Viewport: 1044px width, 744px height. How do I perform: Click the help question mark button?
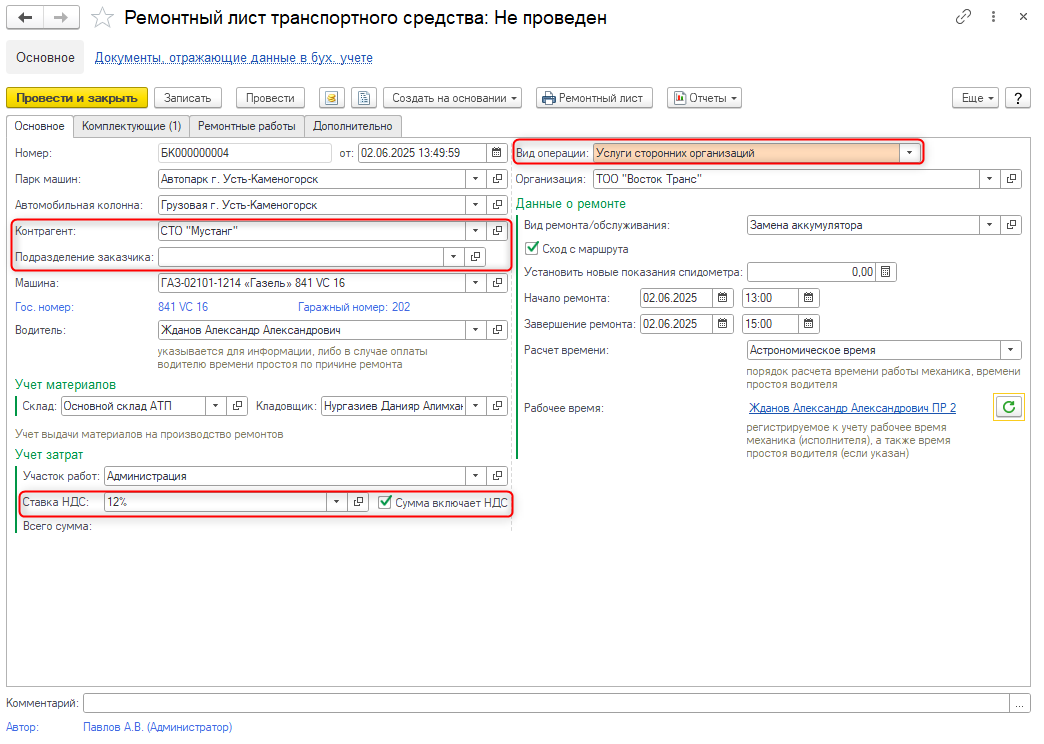(x=1018, y=98)
